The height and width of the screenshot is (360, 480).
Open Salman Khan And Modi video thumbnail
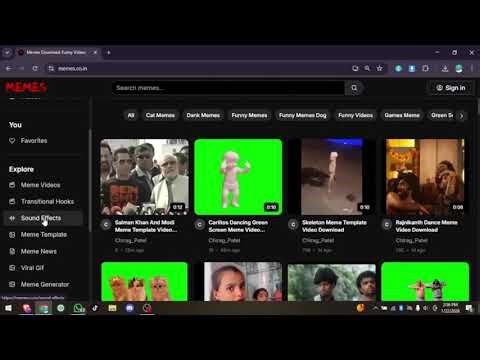point(144,177)
